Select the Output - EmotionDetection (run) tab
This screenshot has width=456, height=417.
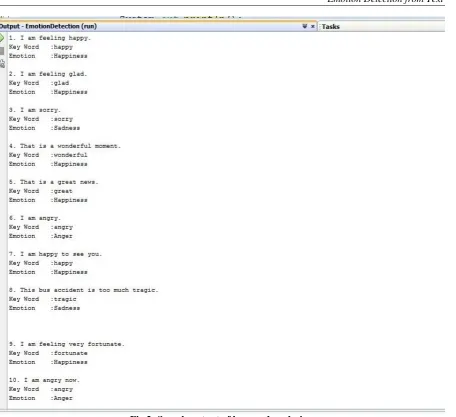point(48,26)
